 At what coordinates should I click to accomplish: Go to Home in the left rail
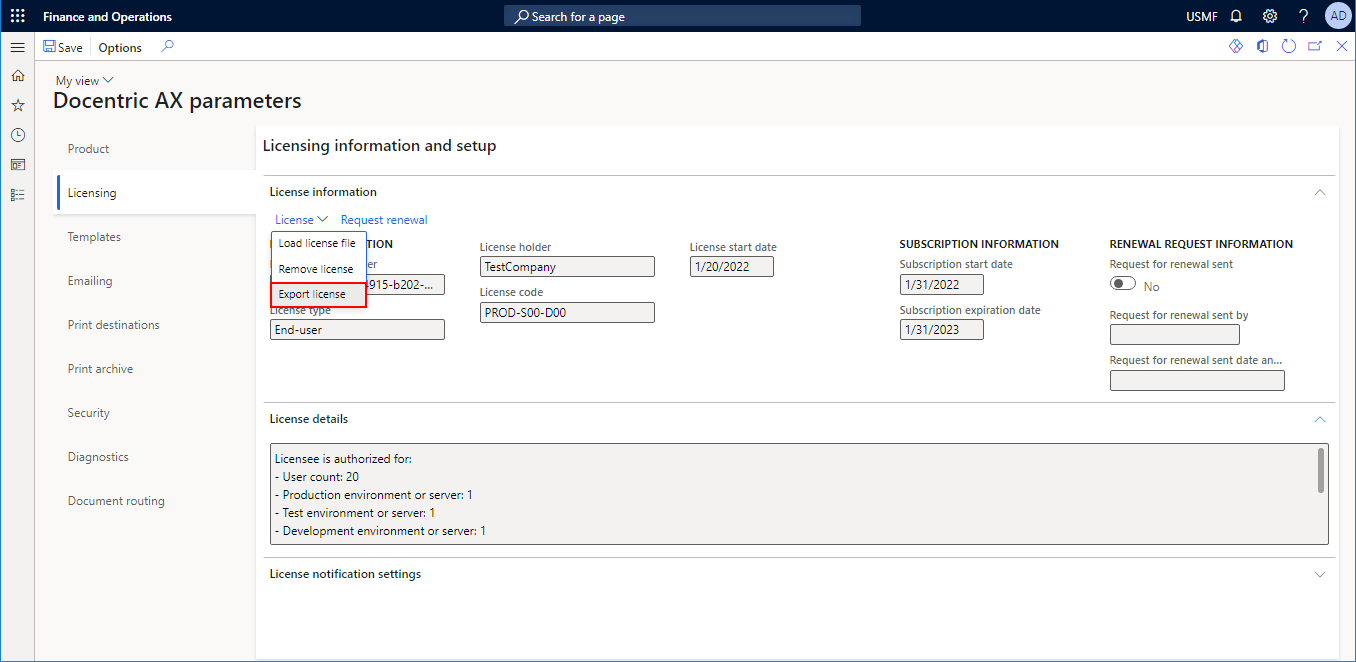pos(17,75)
